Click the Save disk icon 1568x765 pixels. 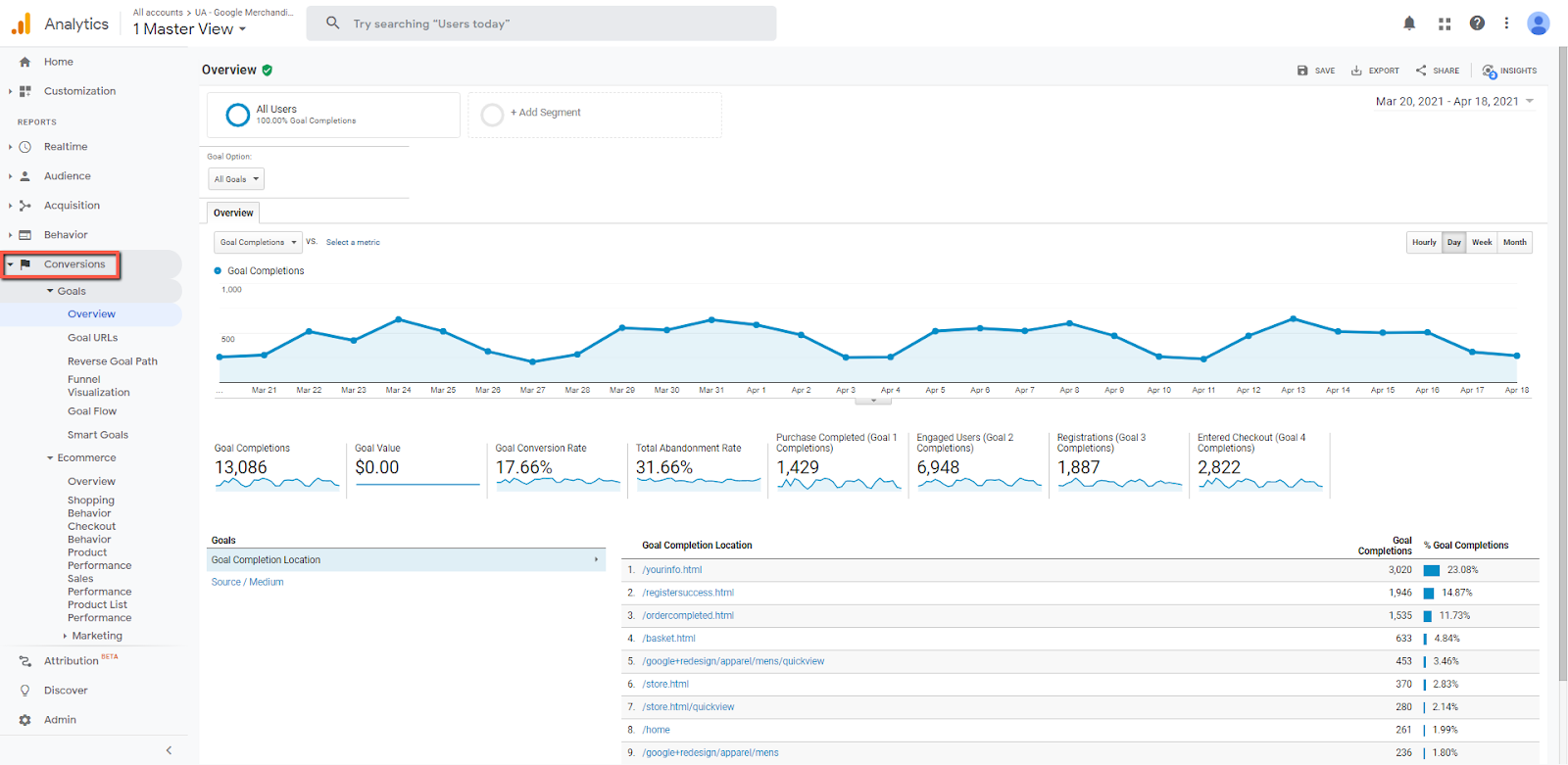[x=1302, y=71]
